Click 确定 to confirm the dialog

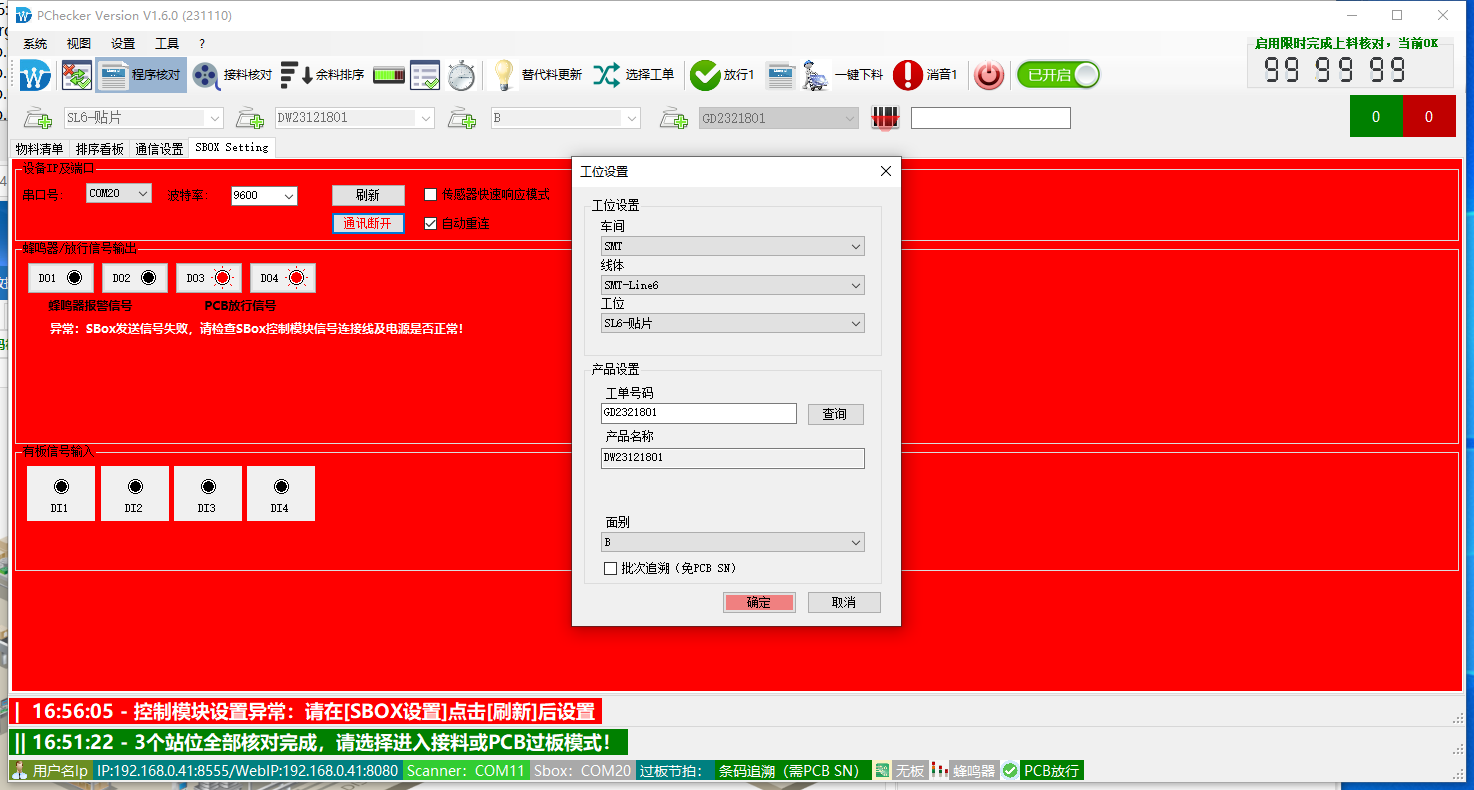[x=759, y=602]
